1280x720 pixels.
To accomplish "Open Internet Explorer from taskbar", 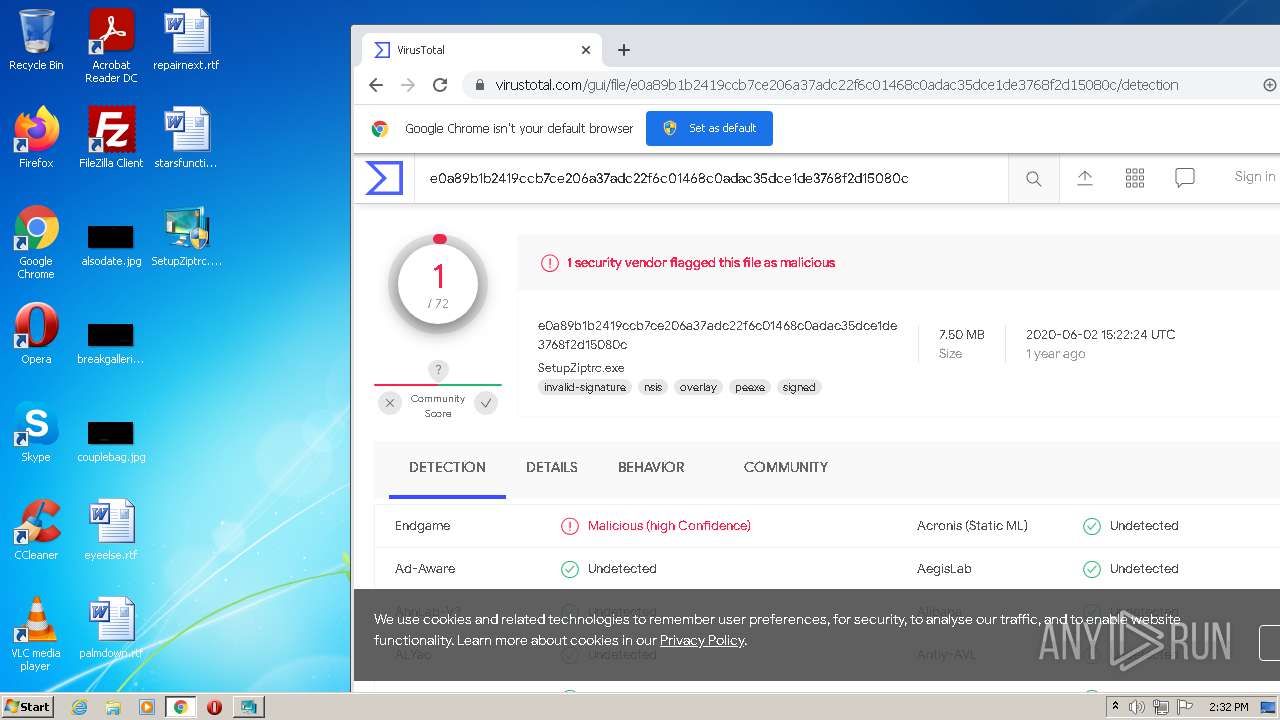I will (79, 707).
